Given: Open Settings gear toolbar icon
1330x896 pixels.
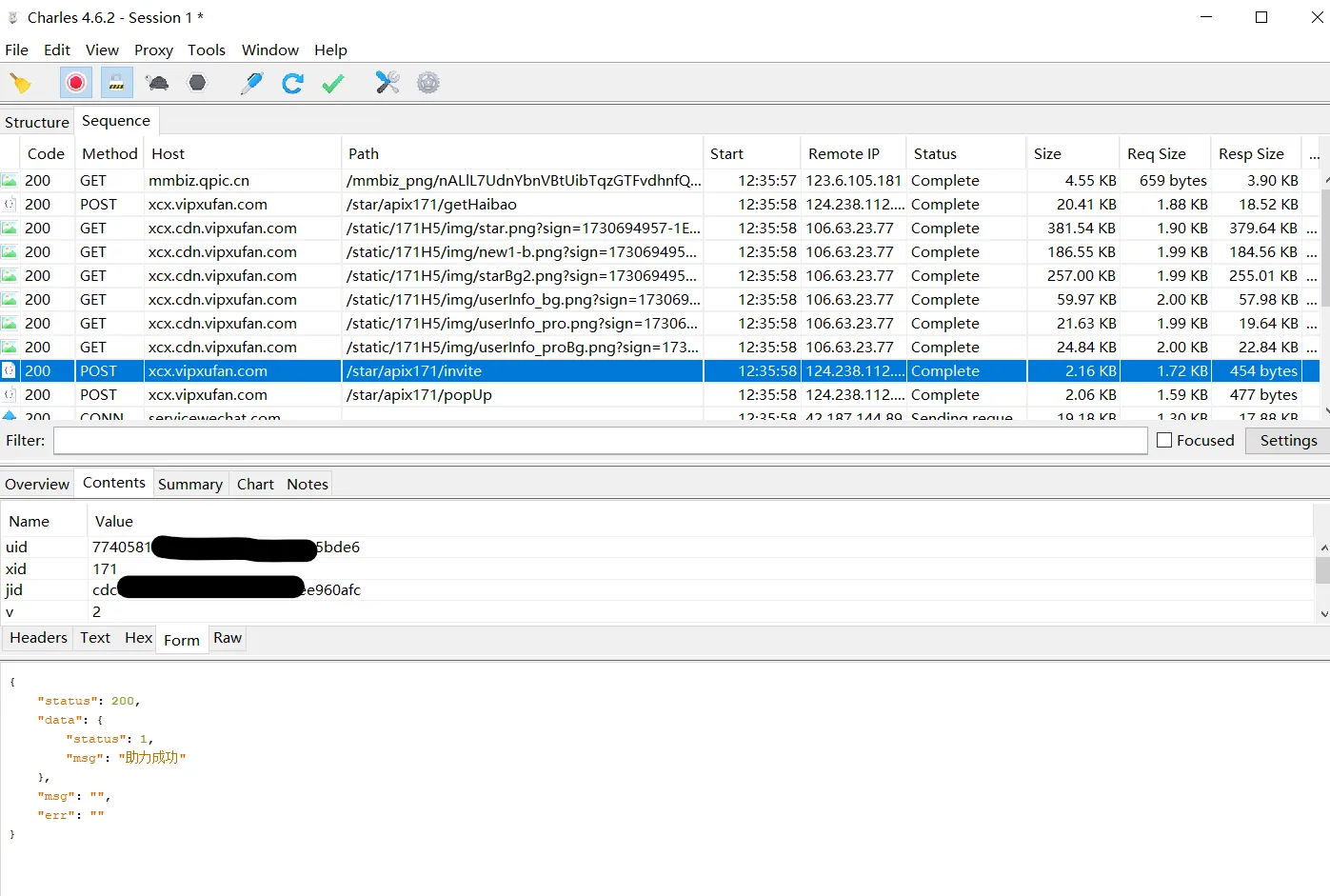Looking at the screenshot, I should click(428, 83).
